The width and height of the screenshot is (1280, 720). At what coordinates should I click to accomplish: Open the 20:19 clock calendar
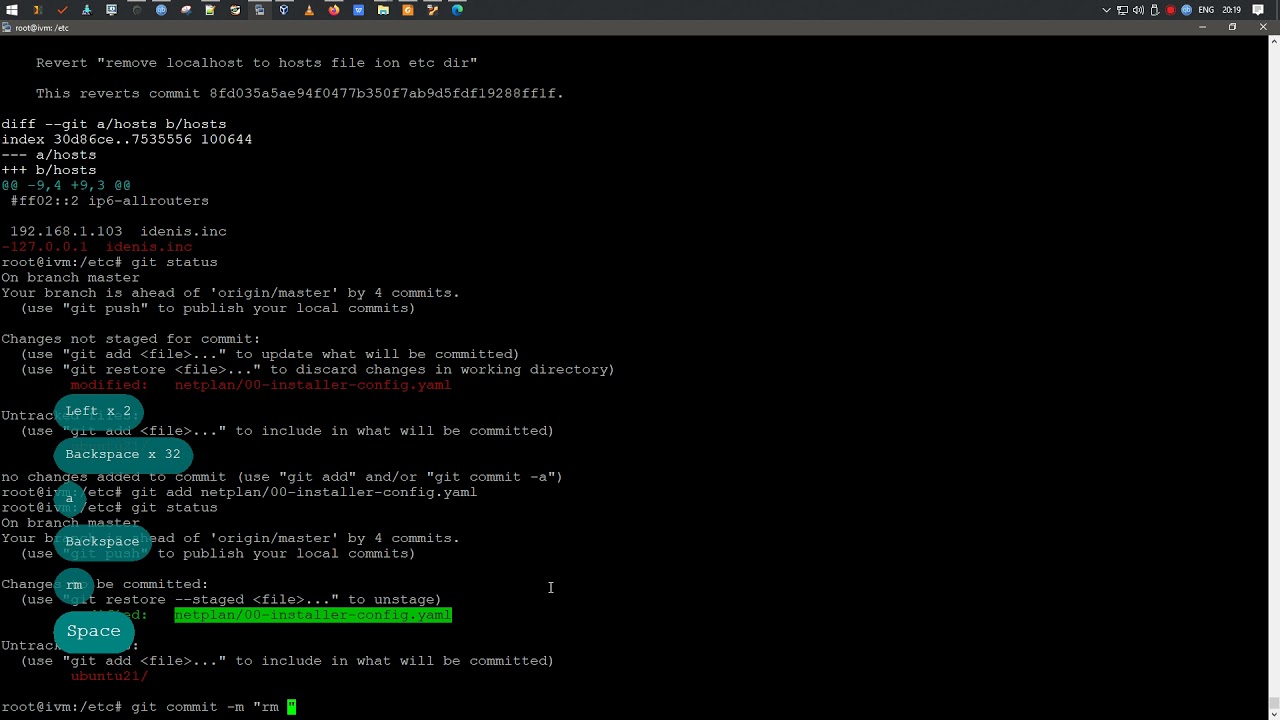click(x=1231, y=10)
